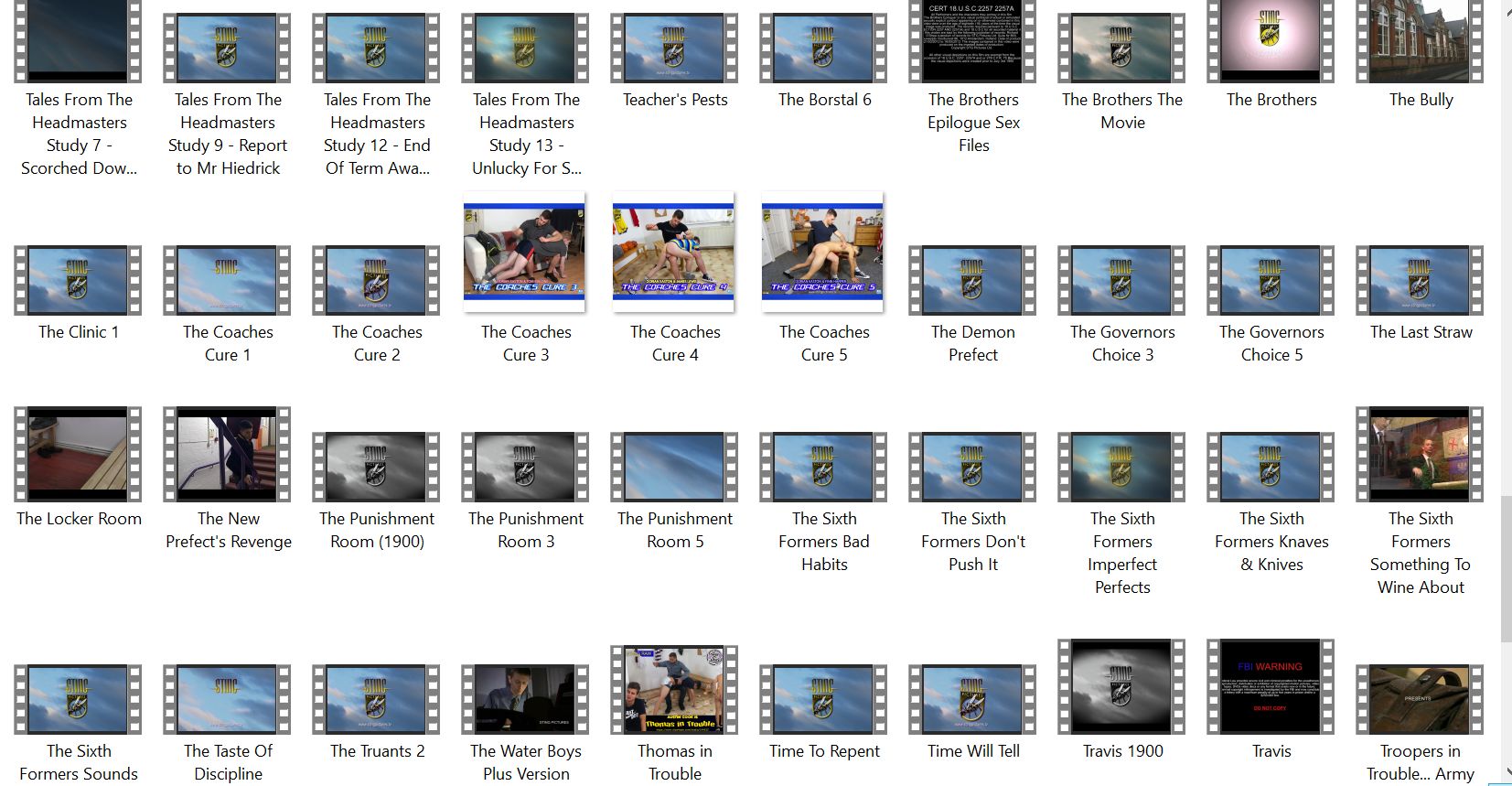Select The Water Boys Plus Version thumbnail
Screen dimensions: 1512x786
(525, 700)
